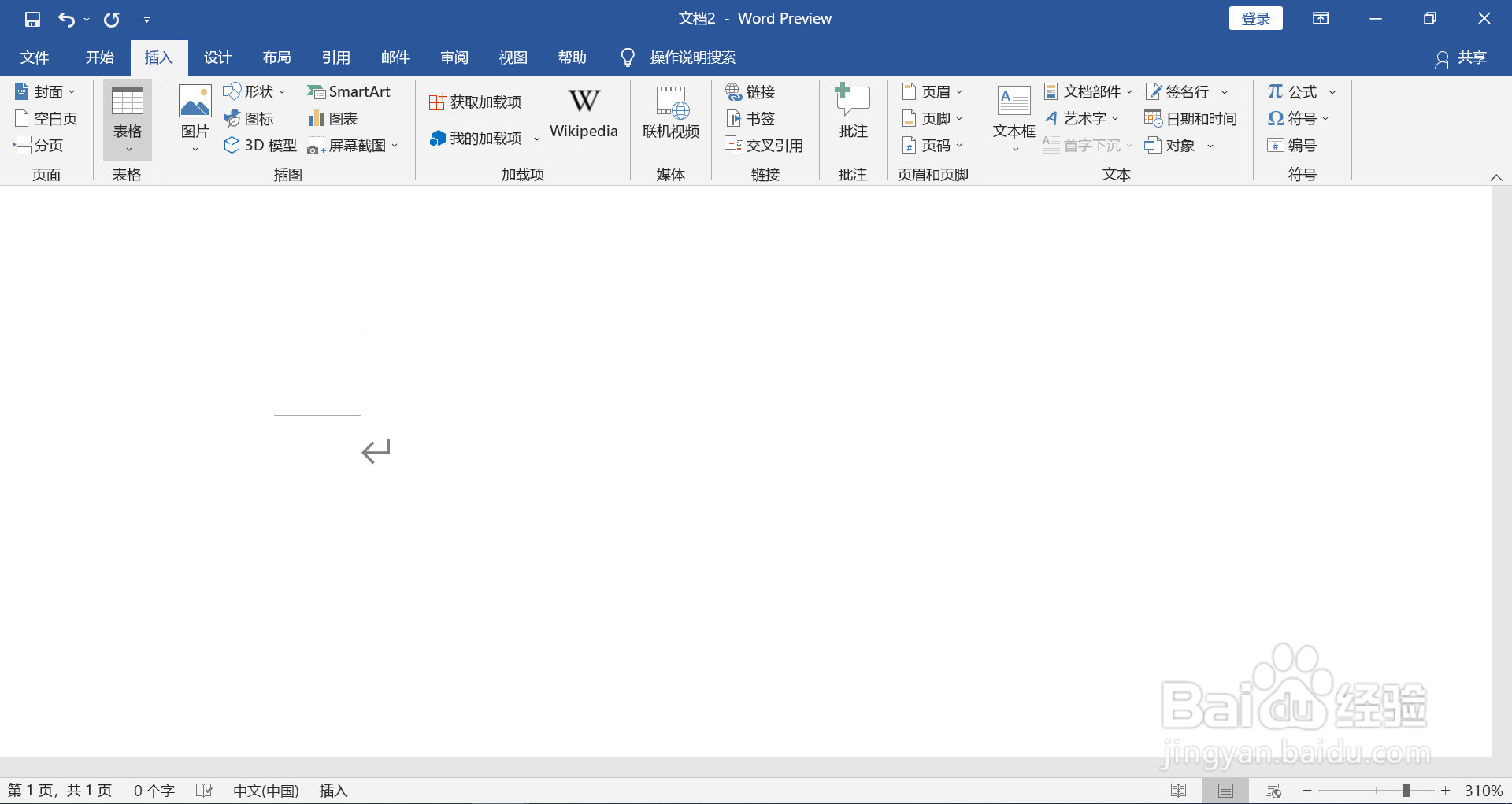Insert a chart with 图表 icon

click(x=333, y=118)
